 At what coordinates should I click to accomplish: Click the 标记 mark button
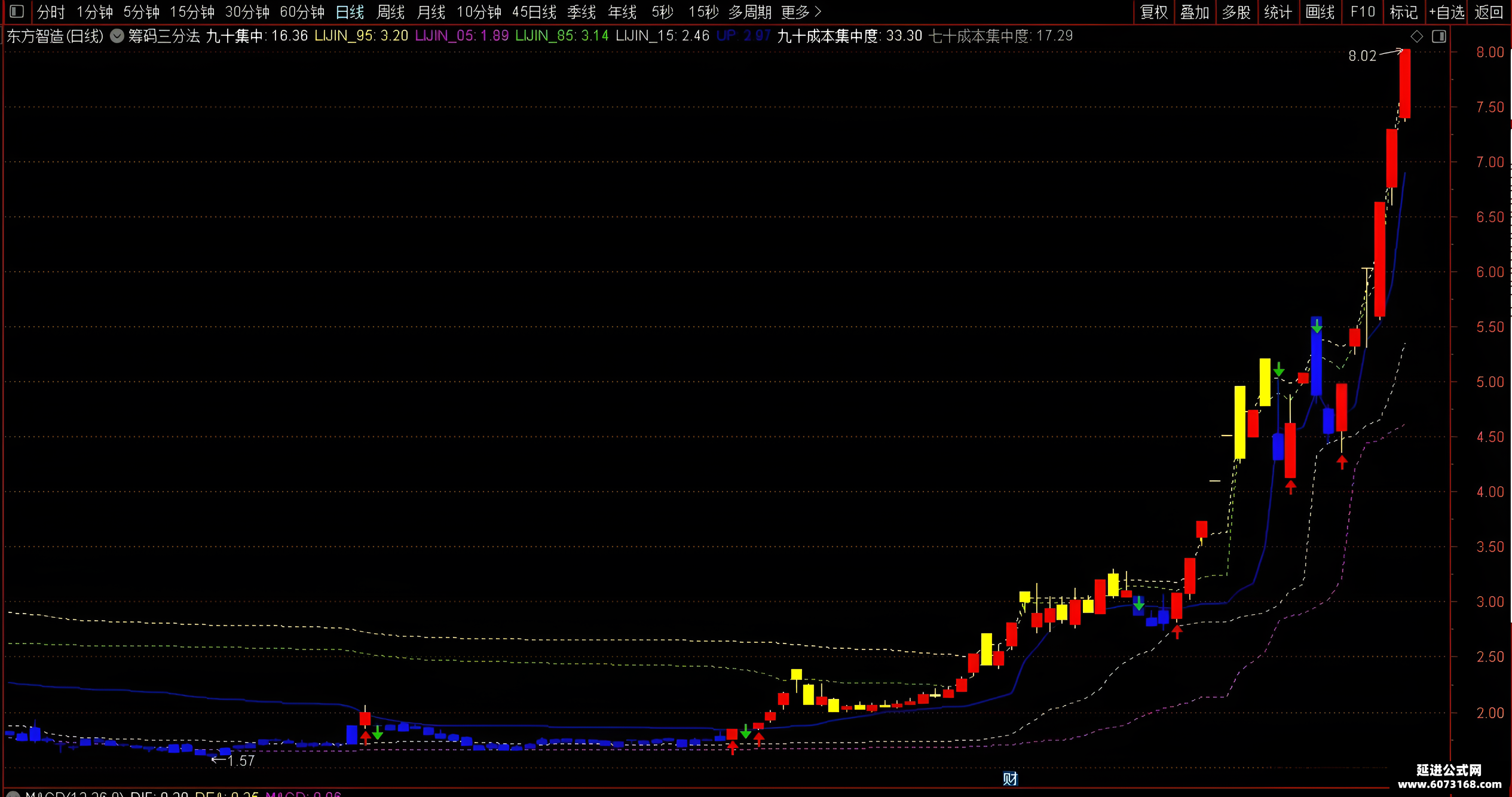[1403, 12]
